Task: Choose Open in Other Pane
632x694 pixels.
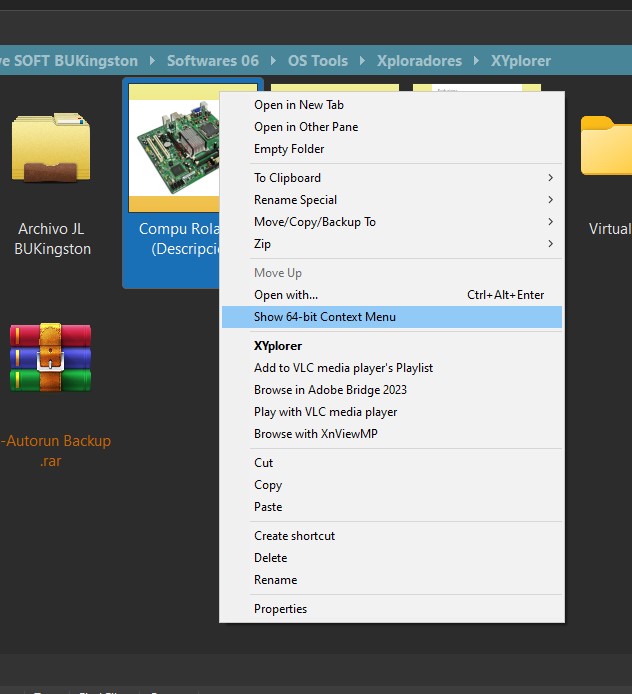Action: coord(306,127)
